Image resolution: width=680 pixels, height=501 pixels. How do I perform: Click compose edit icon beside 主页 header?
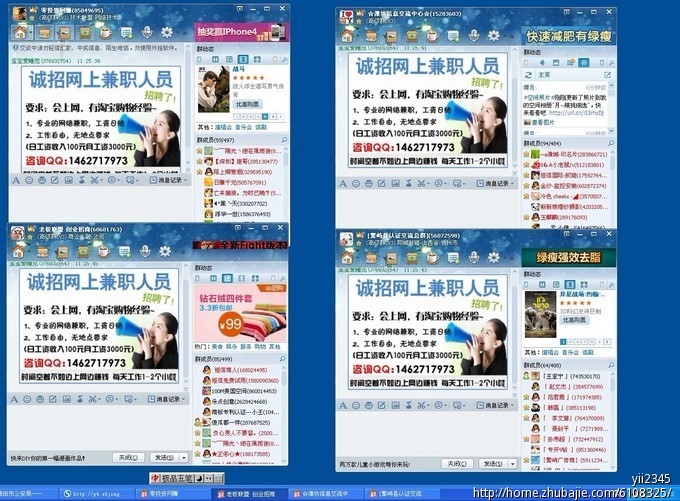click(607, 75)
